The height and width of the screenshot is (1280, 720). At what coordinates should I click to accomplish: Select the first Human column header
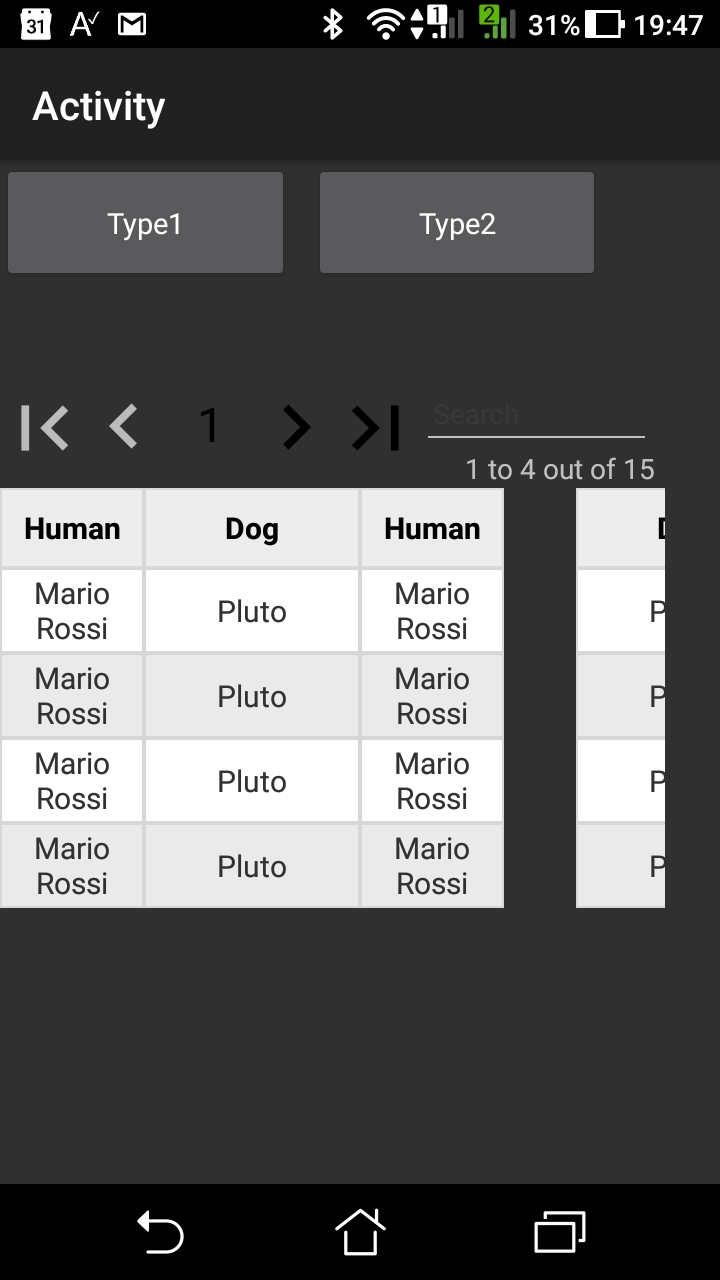pos(72,529)
